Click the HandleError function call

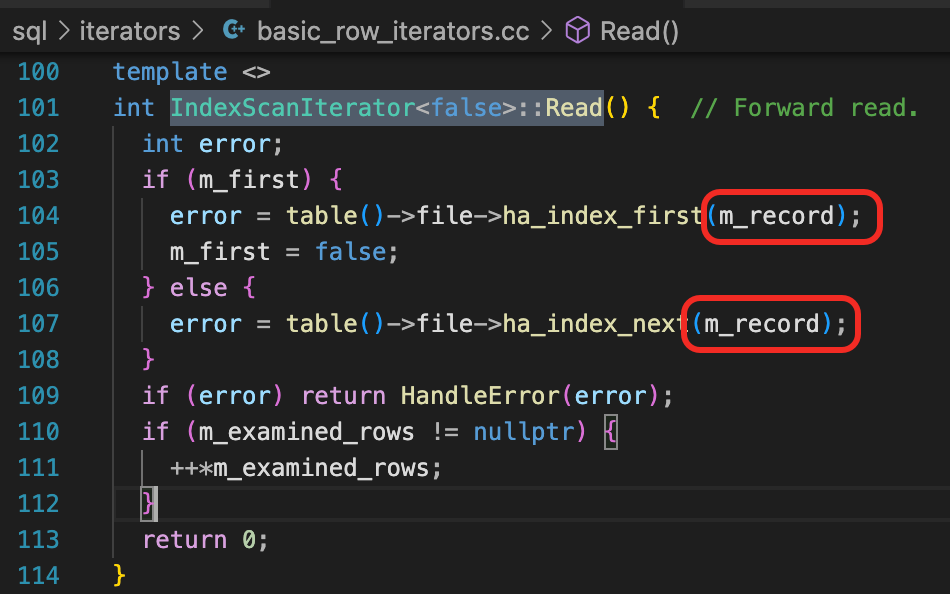[x=480, y=396]
